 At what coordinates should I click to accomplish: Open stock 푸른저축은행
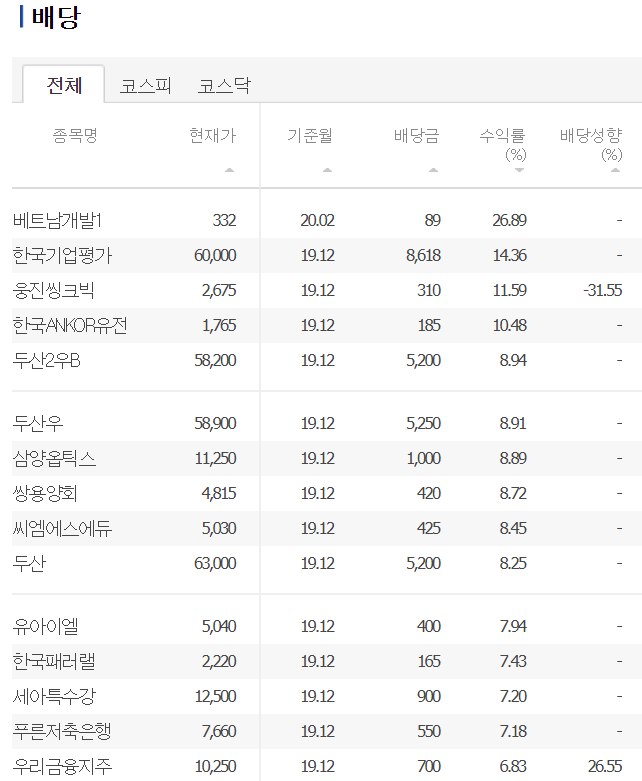point(62,731)
